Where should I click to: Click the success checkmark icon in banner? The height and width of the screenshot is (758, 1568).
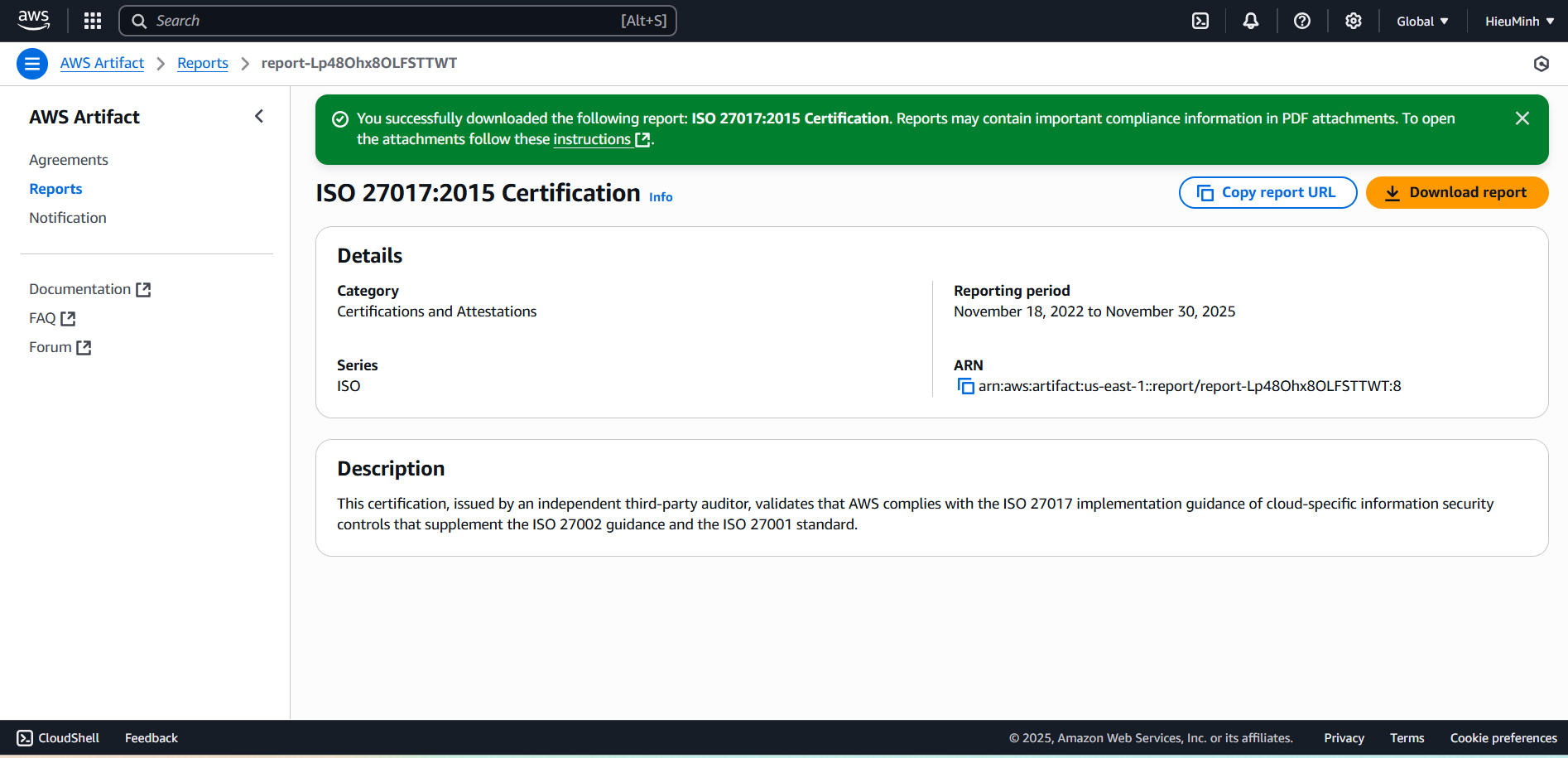click(339, 118)
